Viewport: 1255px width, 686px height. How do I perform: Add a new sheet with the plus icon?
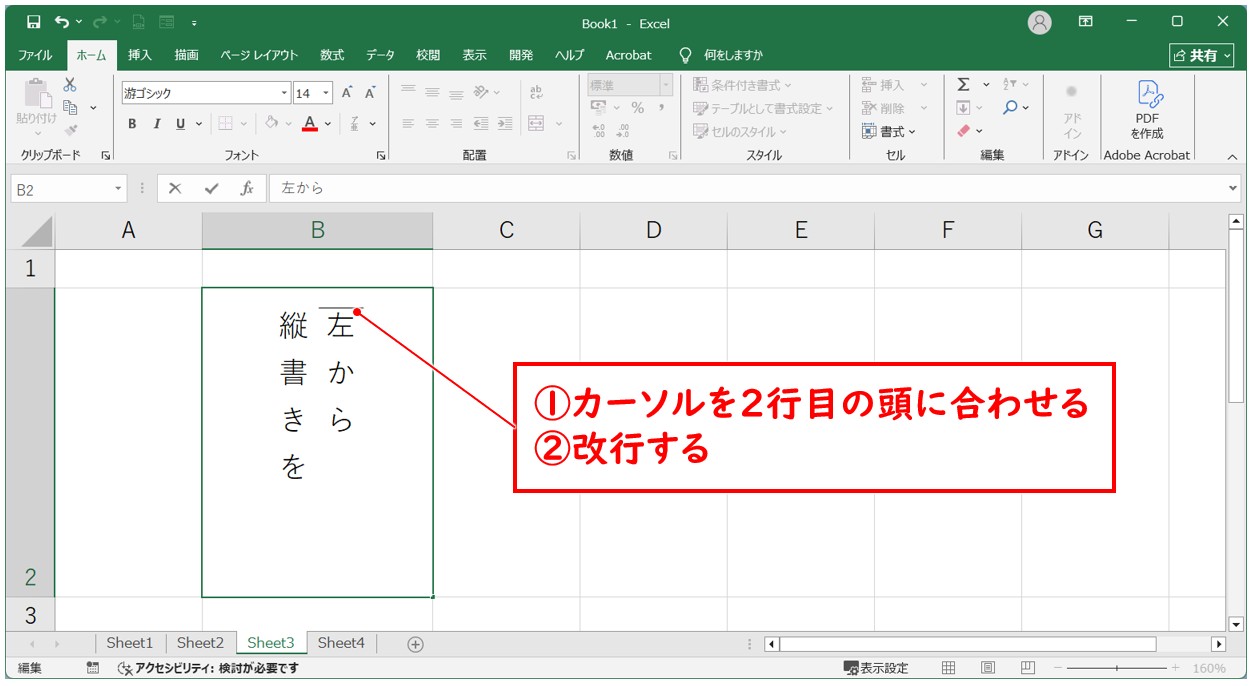[x=416, y=644]
